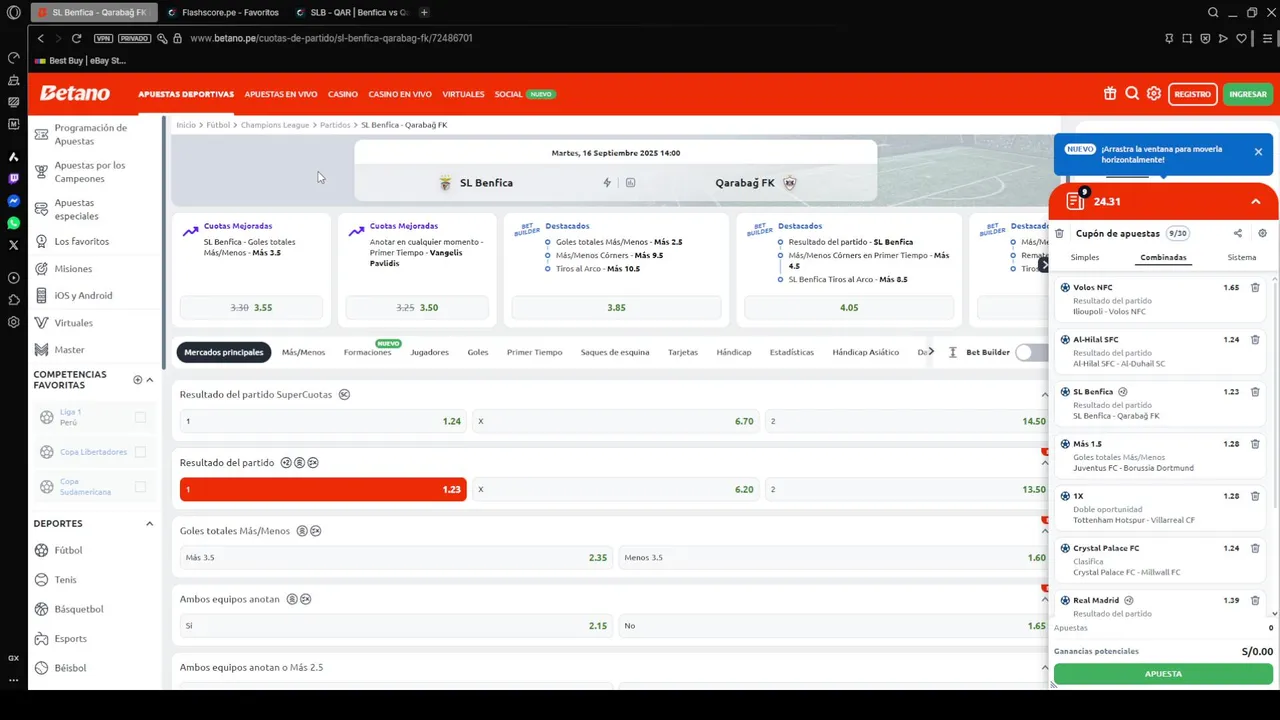Click the lightning icon in match header
Screen dimensions: 1280x720
point(607,183)
